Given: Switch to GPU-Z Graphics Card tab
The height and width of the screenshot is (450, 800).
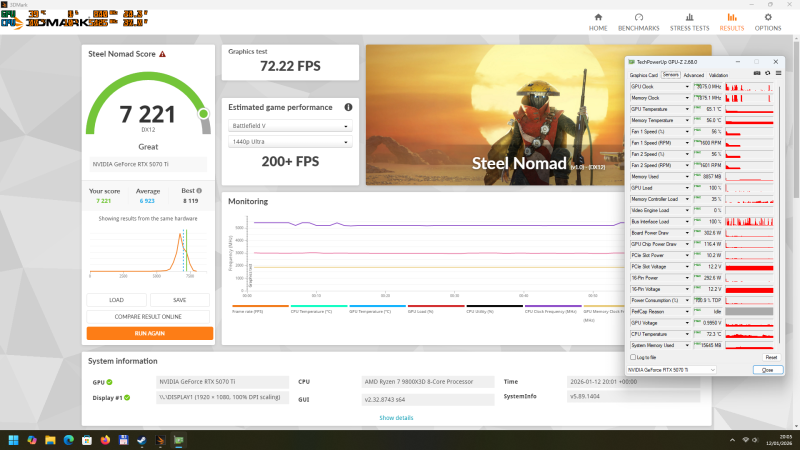Looking at the screenshot, I should (644, 75).
